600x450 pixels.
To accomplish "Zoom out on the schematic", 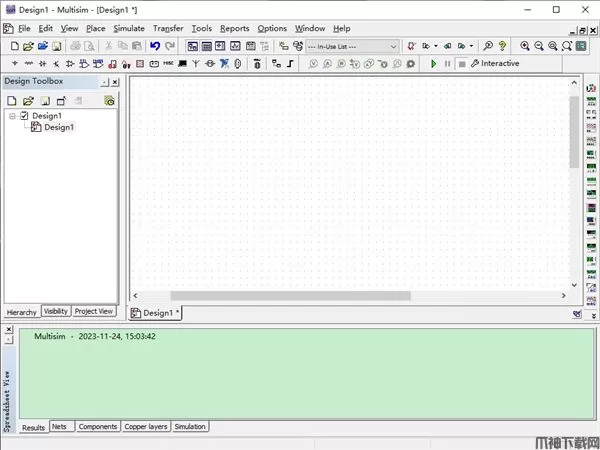I will pos(539,46).
